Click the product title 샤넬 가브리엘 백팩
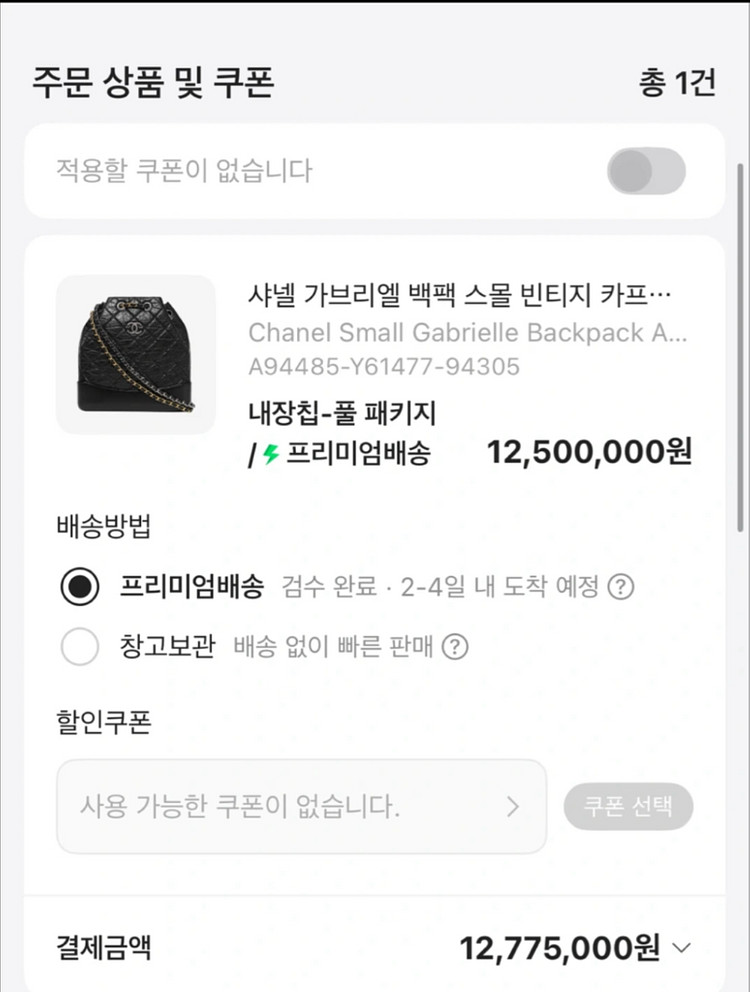 [459, 295]
